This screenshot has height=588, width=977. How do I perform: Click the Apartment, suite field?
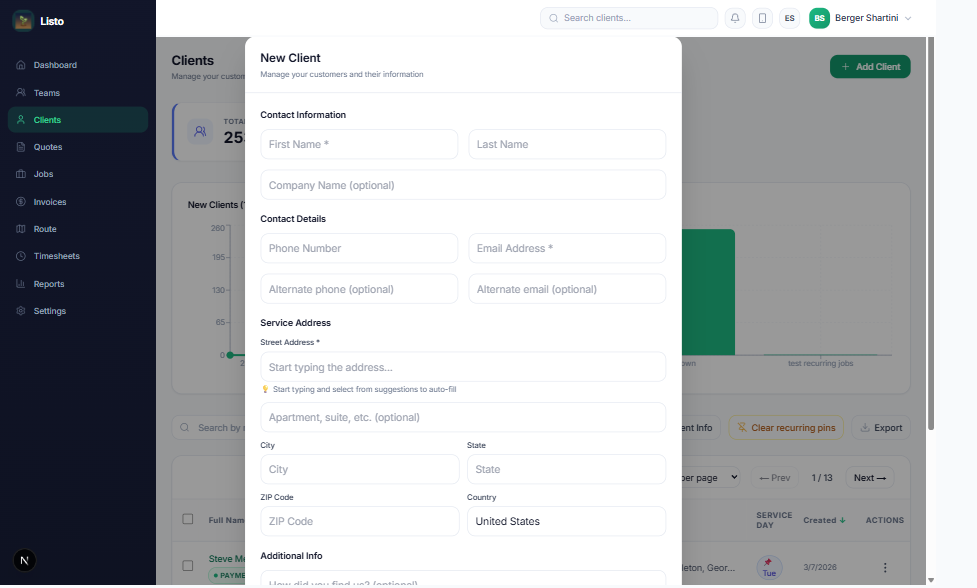463,417
